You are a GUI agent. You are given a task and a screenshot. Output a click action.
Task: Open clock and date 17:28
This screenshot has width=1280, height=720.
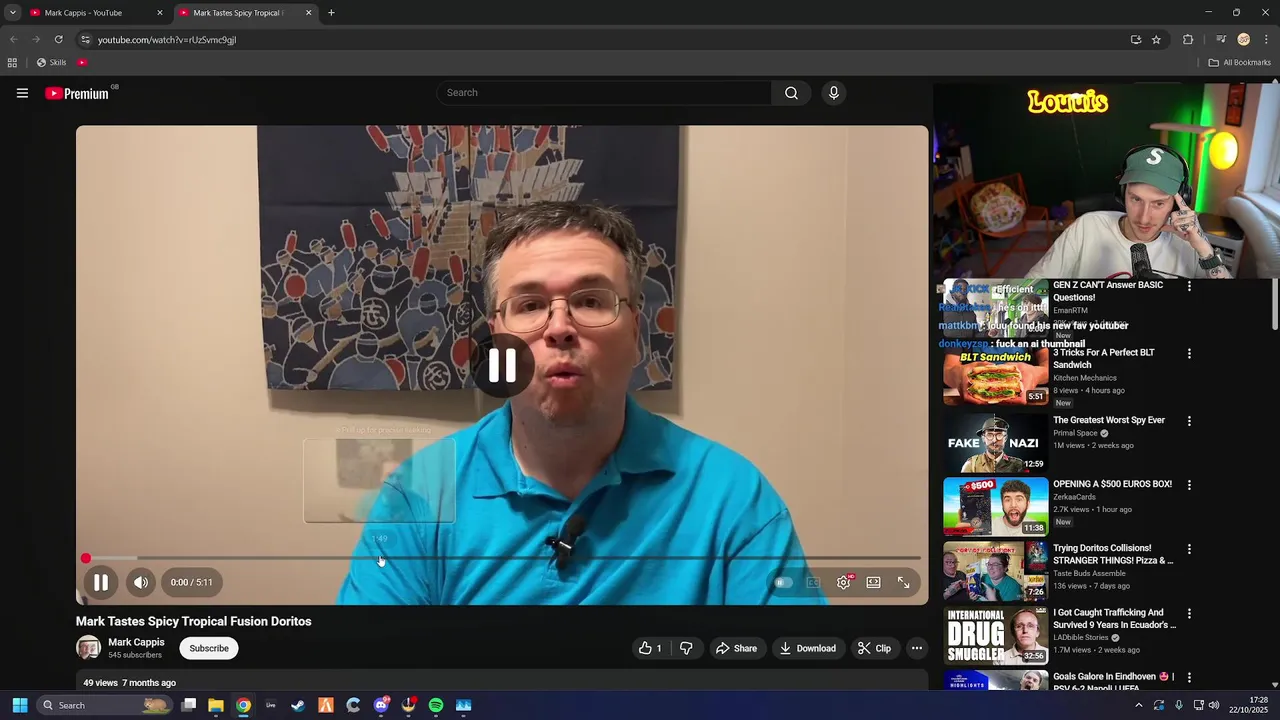(x=1249, y=705)
